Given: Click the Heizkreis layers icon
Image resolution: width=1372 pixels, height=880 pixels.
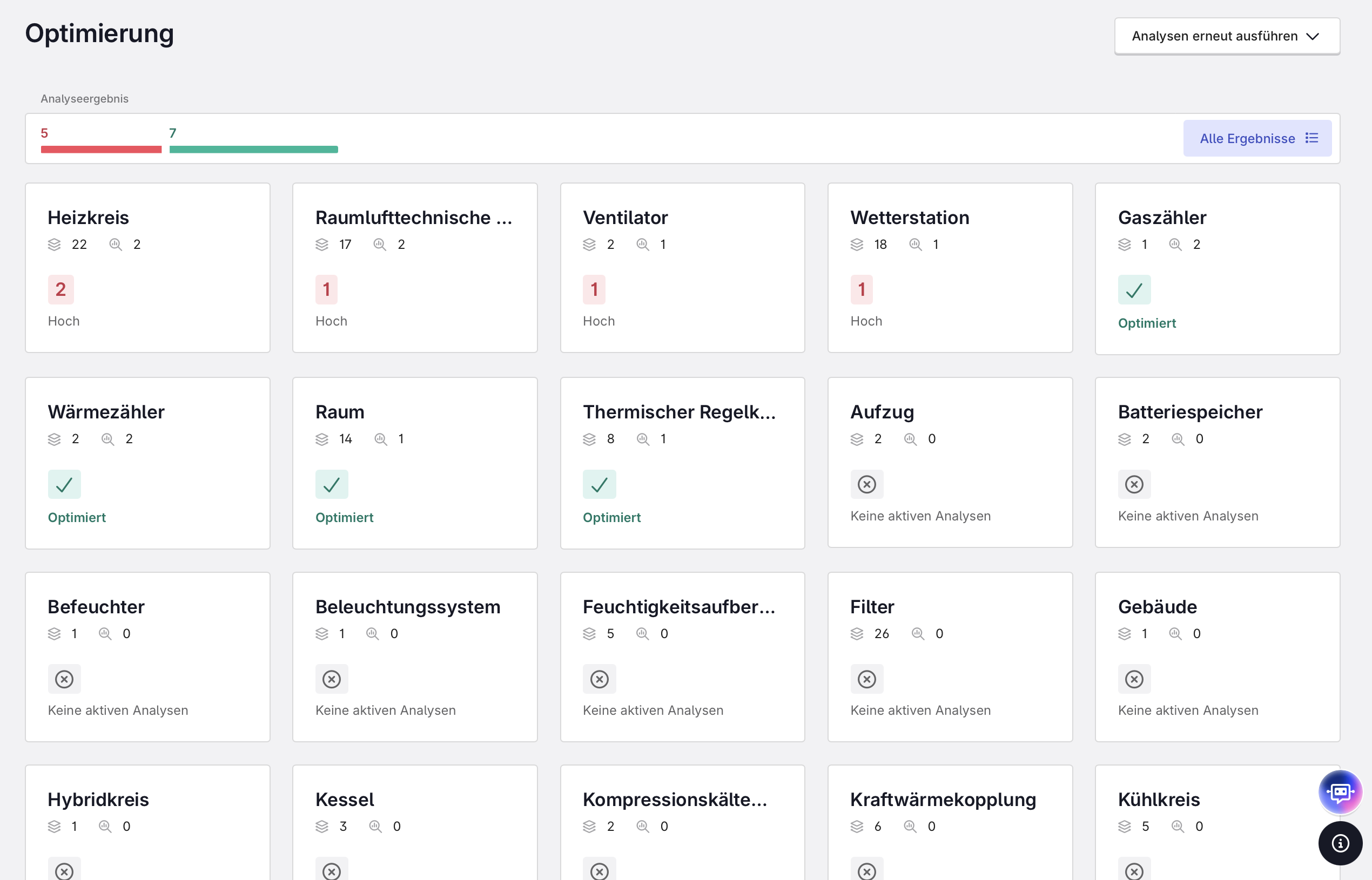Looking at the screenshot, I should click(55, 245).
